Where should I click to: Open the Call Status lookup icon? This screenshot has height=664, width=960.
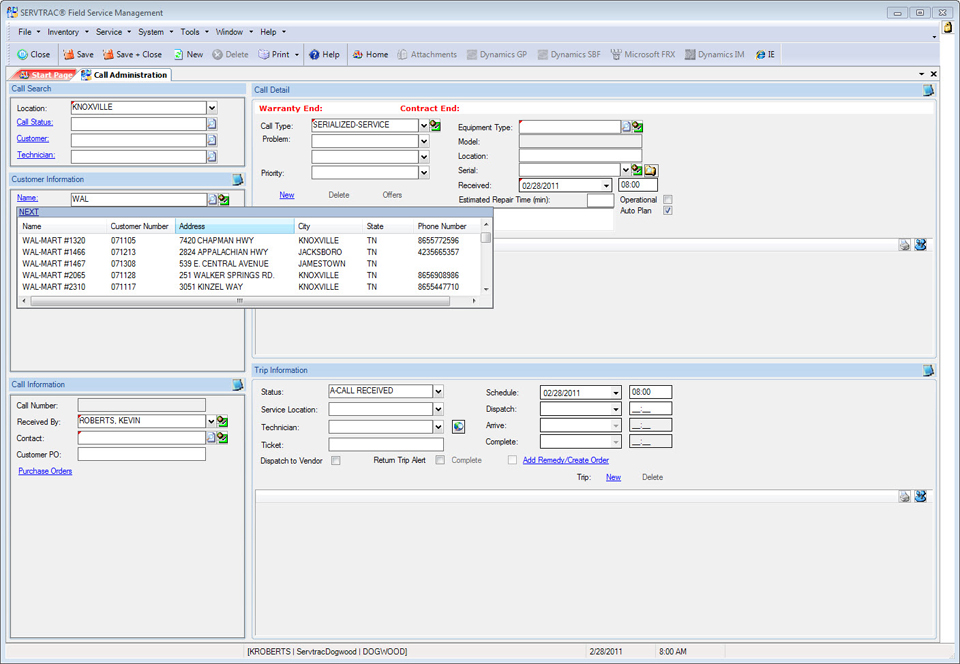click(212, 124)
